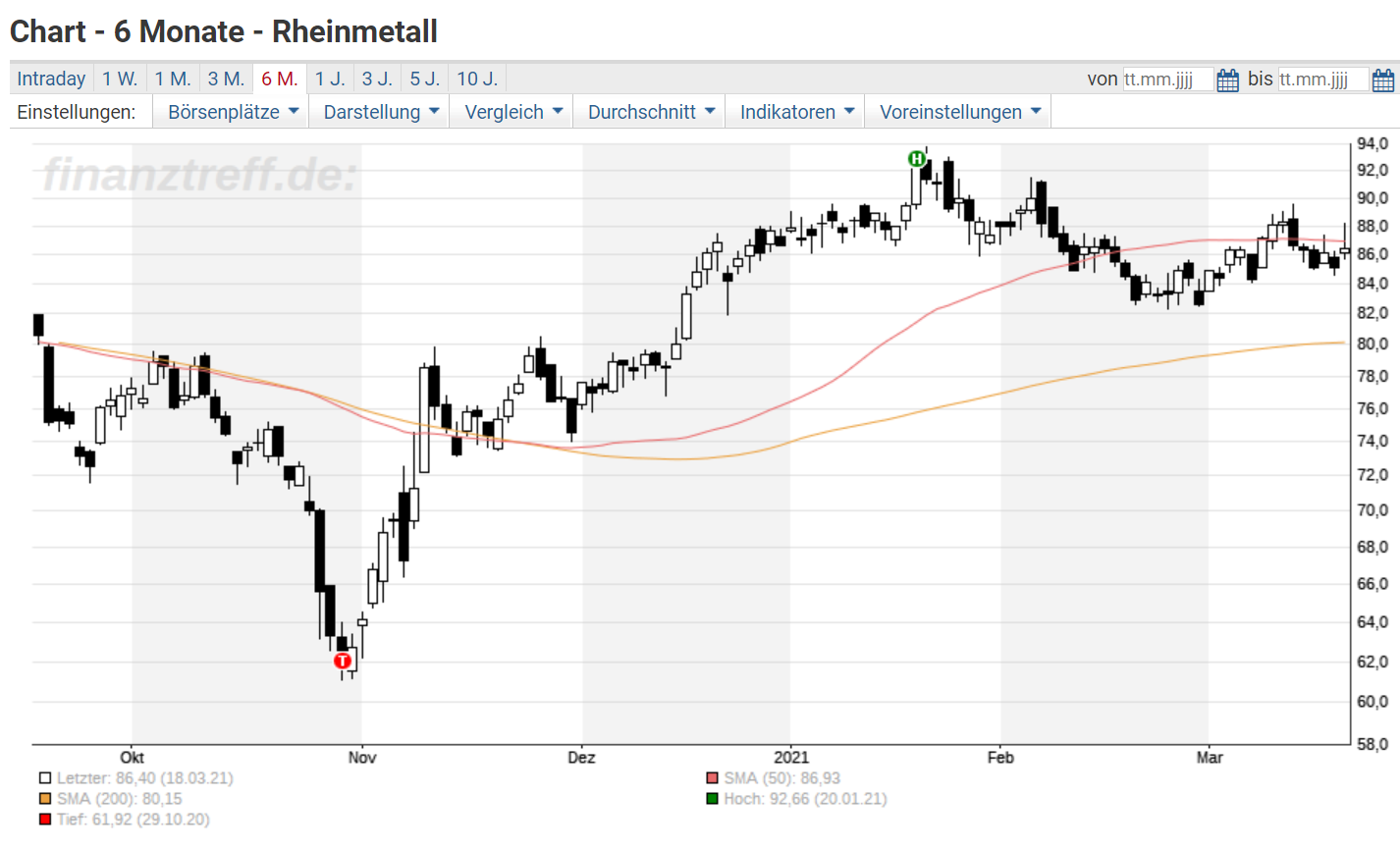Select the Intraday time range tab
The image size is (1400, 849).
click(51, 79)
